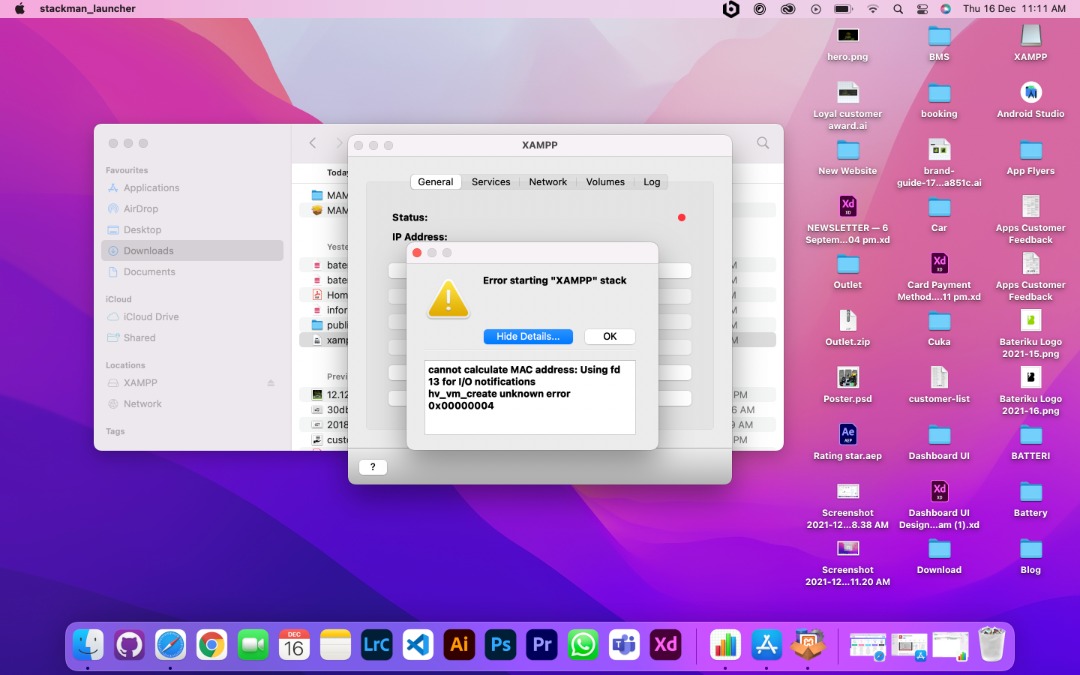Select AirDrop in Finder sidebar
Viewport: 1080px width, 675px height.
pyautogui.click(x=141, y=209)
